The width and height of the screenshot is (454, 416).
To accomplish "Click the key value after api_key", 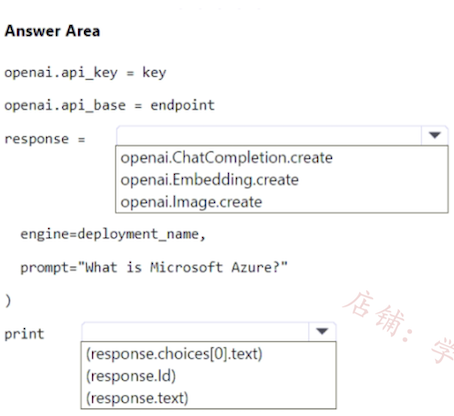I will pos(154,73).
